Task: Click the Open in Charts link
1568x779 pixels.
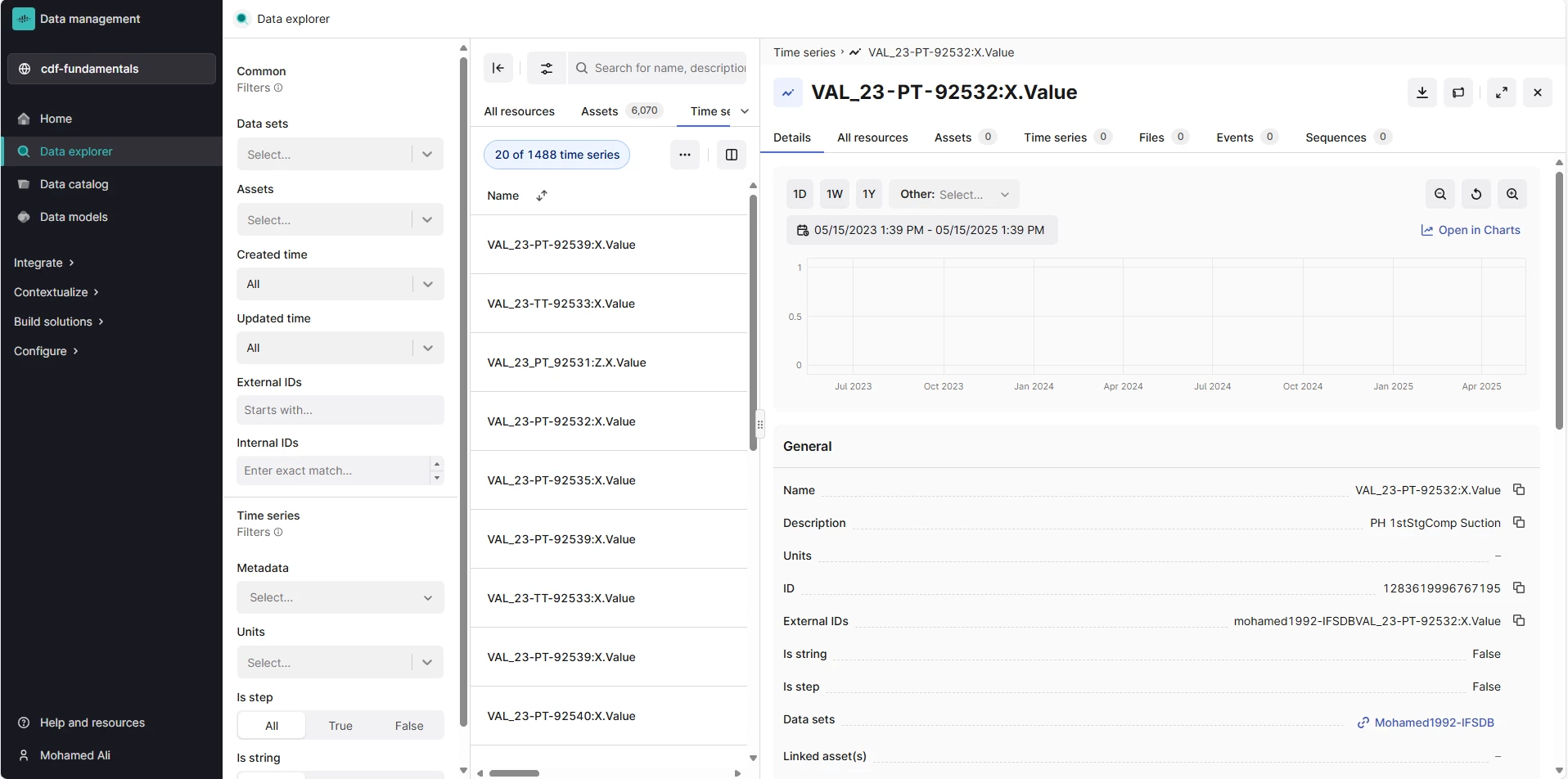Action: point(1471,230)
